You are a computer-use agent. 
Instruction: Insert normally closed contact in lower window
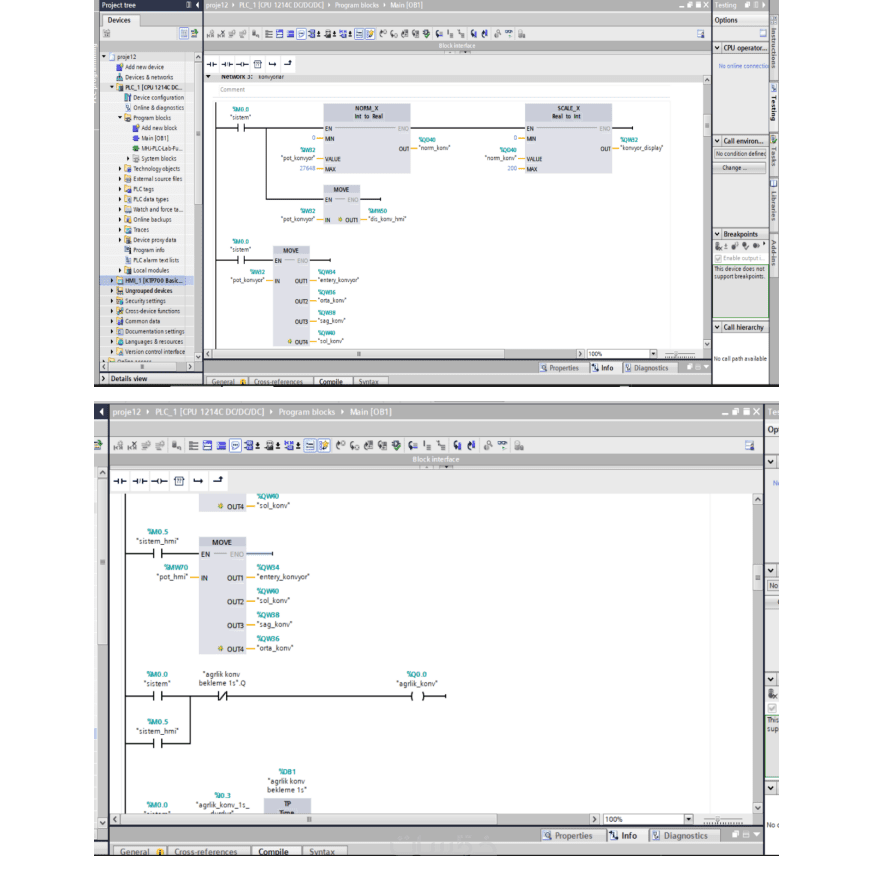[x=140, y=481]
